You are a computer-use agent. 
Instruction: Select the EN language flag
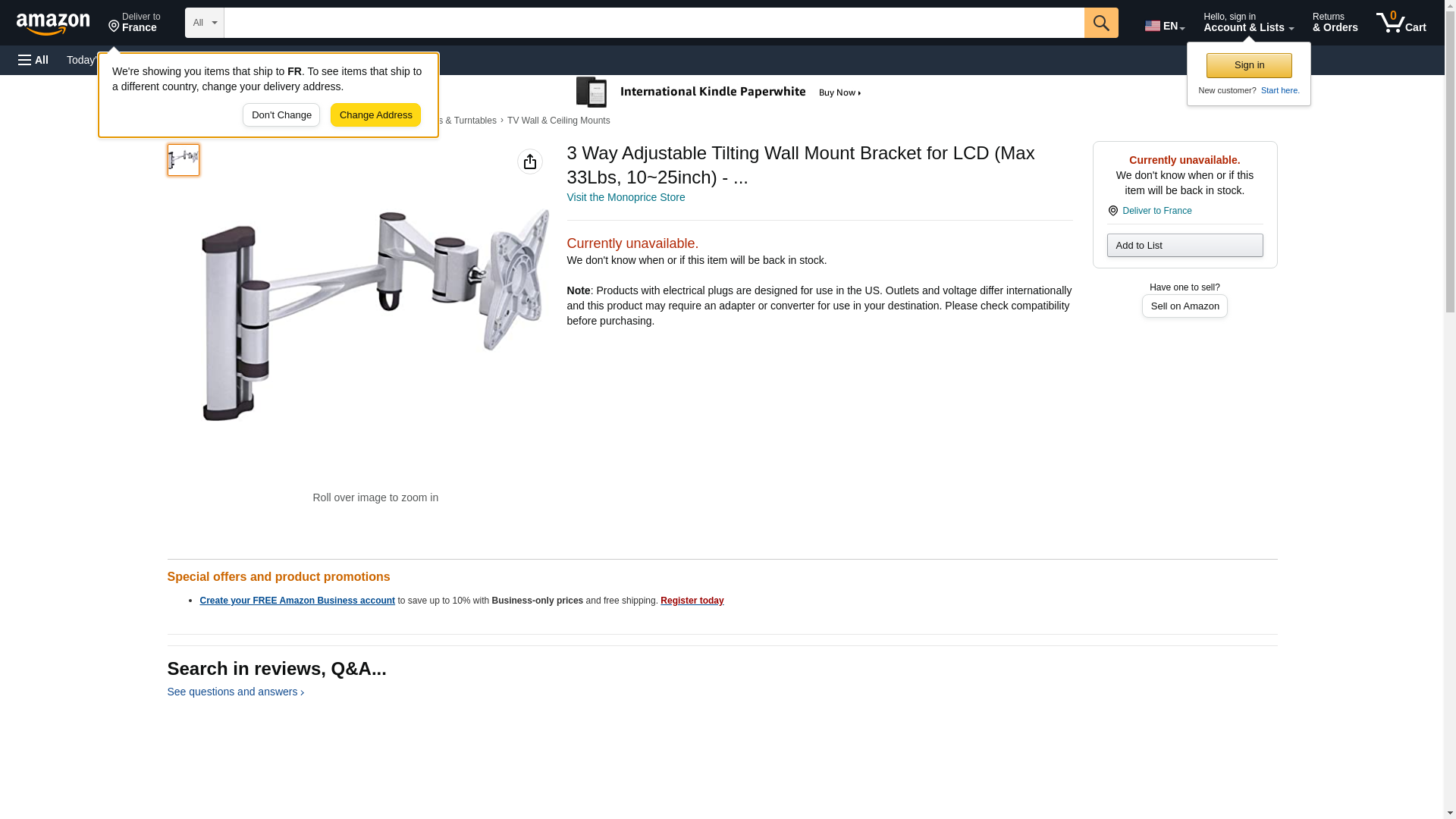pos(1165,26)
